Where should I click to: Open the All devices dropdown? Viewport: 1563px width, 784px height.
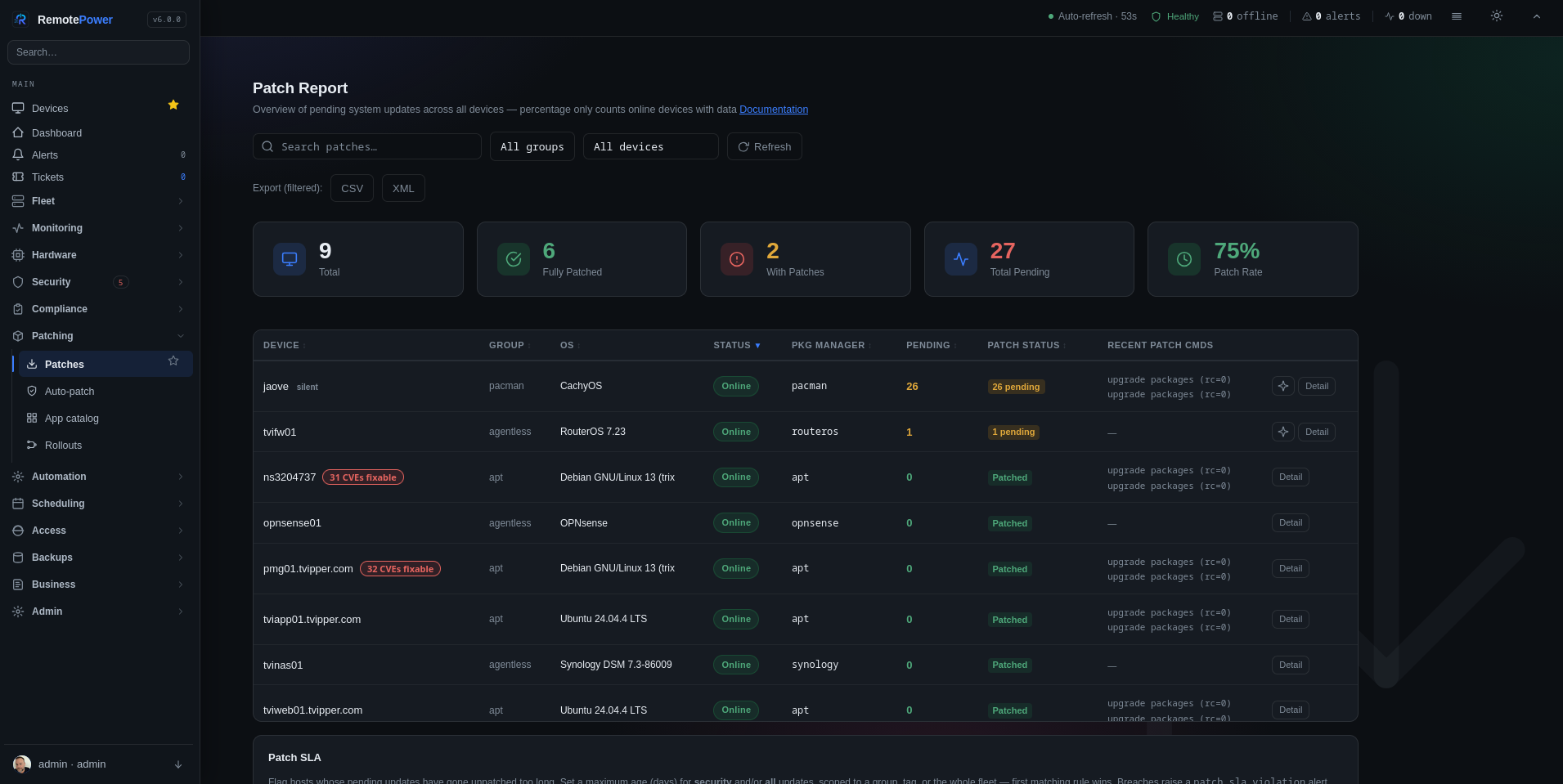pos(651,146)
